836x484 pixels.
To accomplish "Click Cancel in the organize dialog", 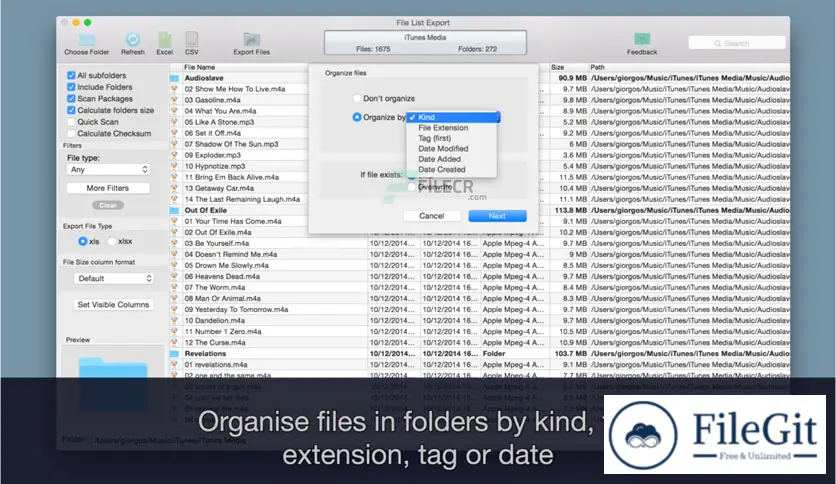I will (431, 216).
